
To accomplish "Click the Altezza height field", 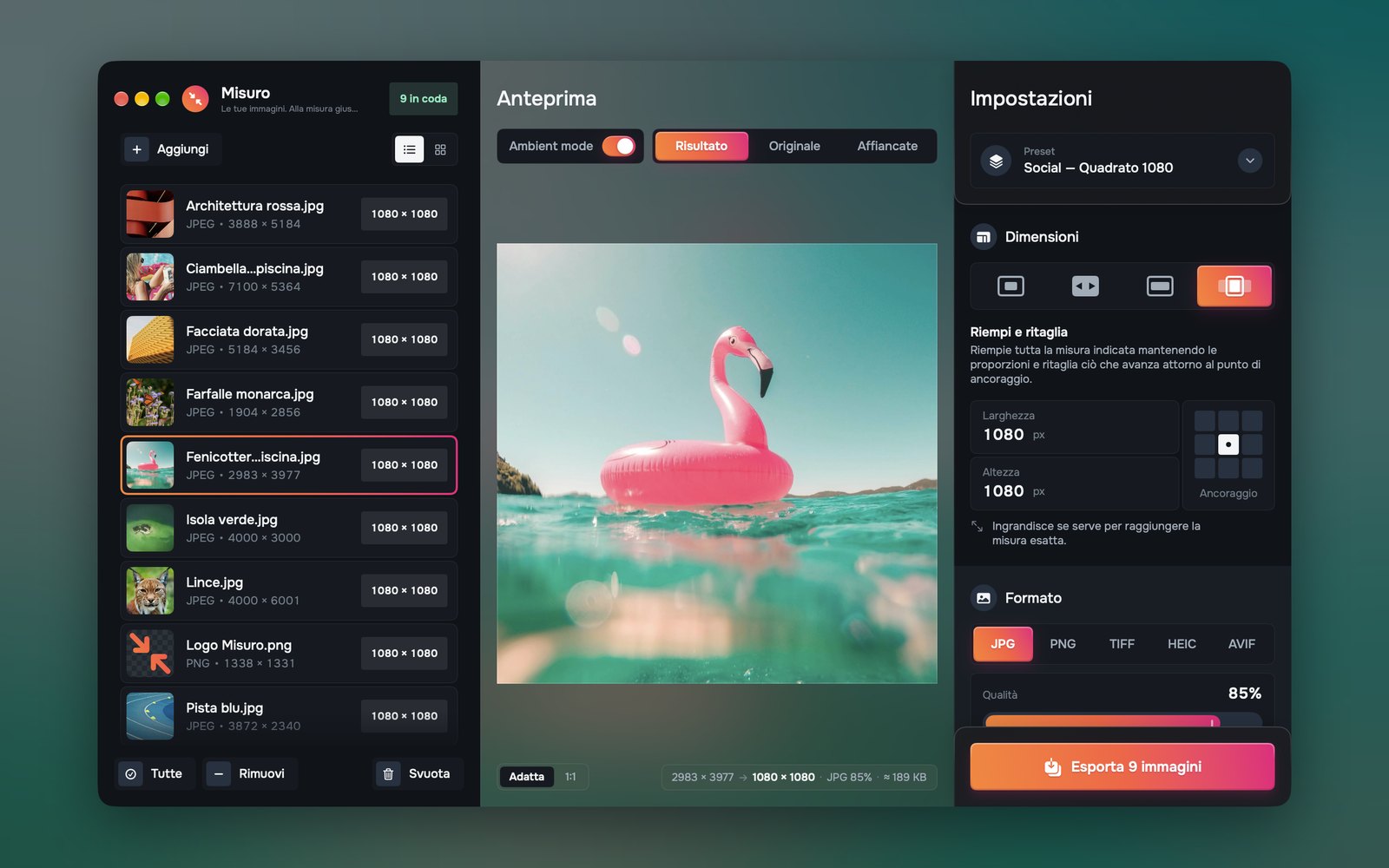I will 1074,483.
